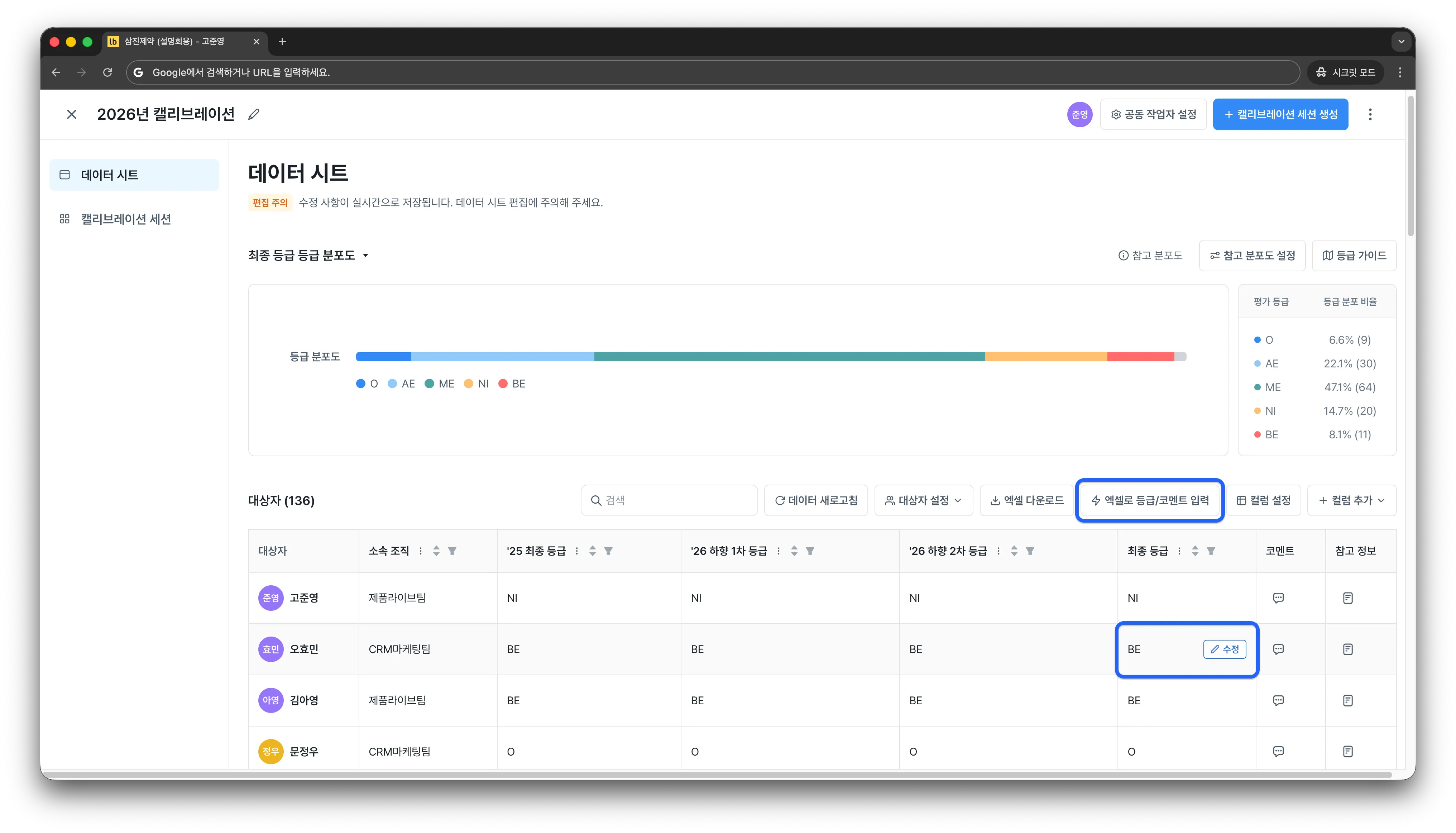
Task: Click the 캘리브레이션 세션 생성 button
Action: pos(1280,114)
